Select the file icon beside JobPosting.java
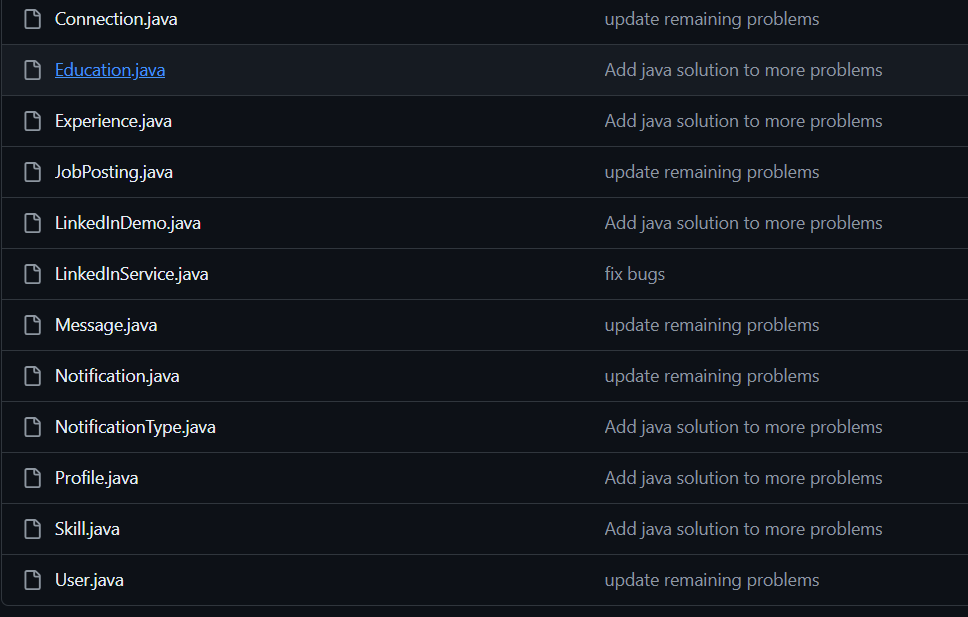This screenshot has height=617, width=968. (33, 172)
